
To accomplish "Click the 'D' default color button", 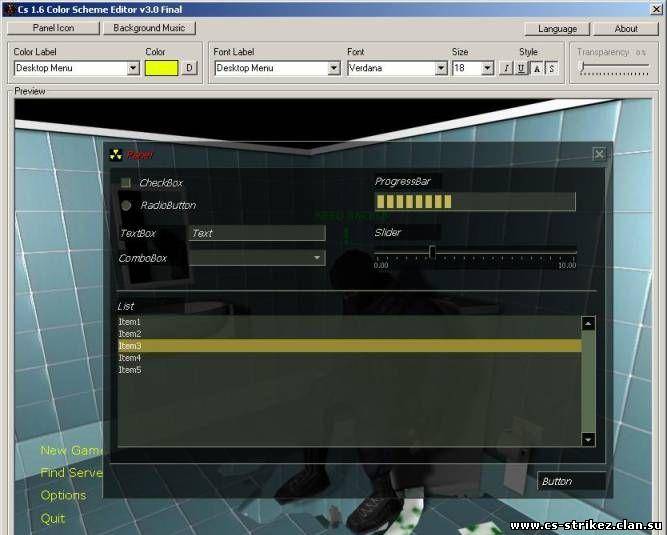I will (189, 68).
